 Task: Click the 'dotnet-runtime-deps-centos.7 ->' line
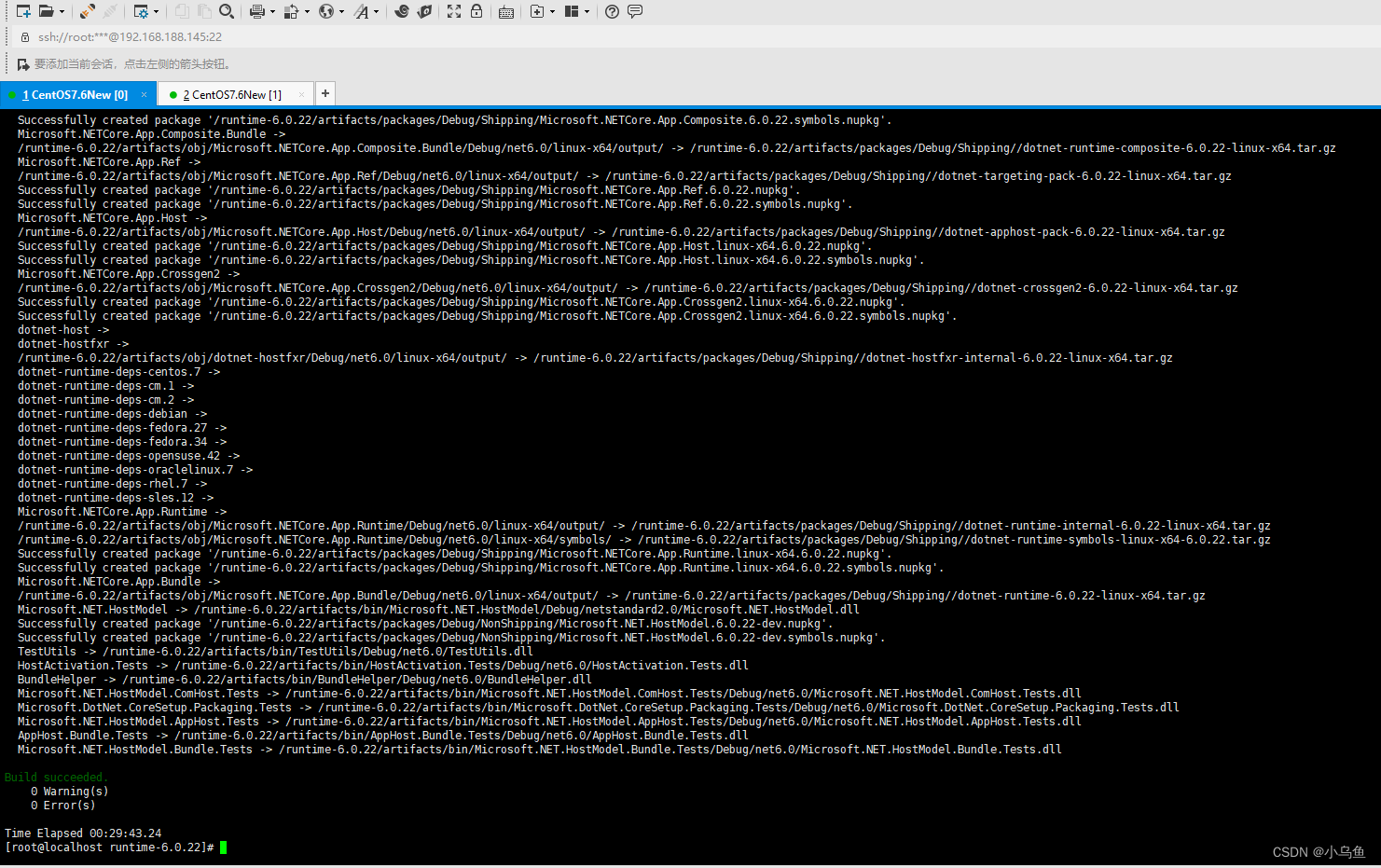pyautogui.click(x=119, y=372)
